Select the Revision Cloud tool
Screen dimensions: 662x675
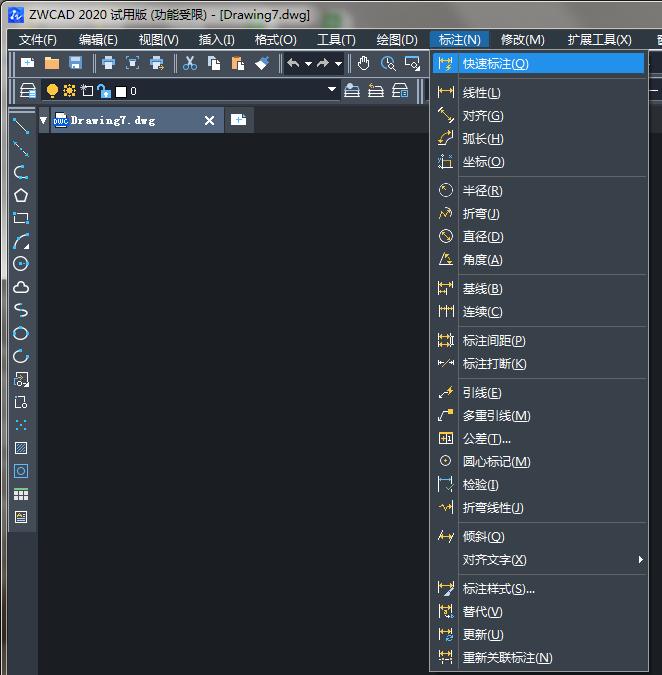pos(20,287)
